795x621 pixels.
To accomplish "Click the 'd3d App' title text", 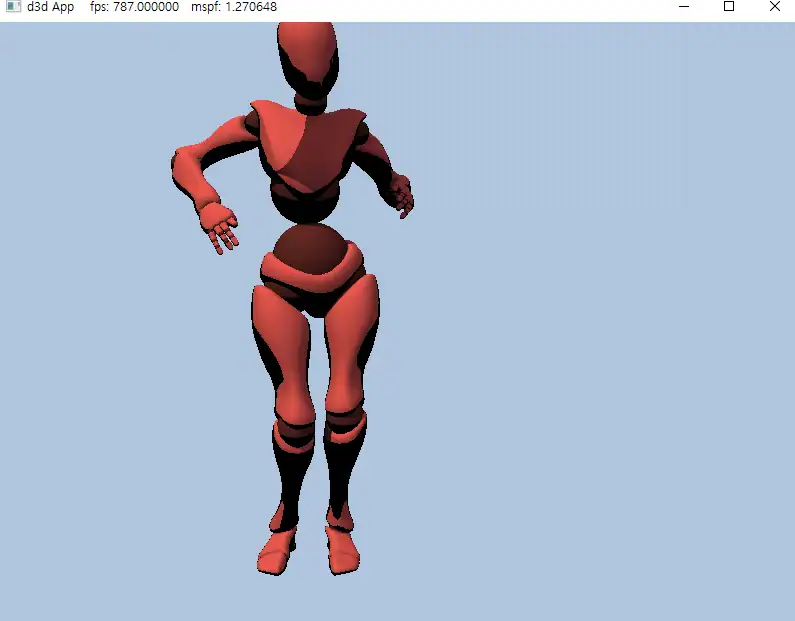I will pyautogui.click(x=50, y=7).
